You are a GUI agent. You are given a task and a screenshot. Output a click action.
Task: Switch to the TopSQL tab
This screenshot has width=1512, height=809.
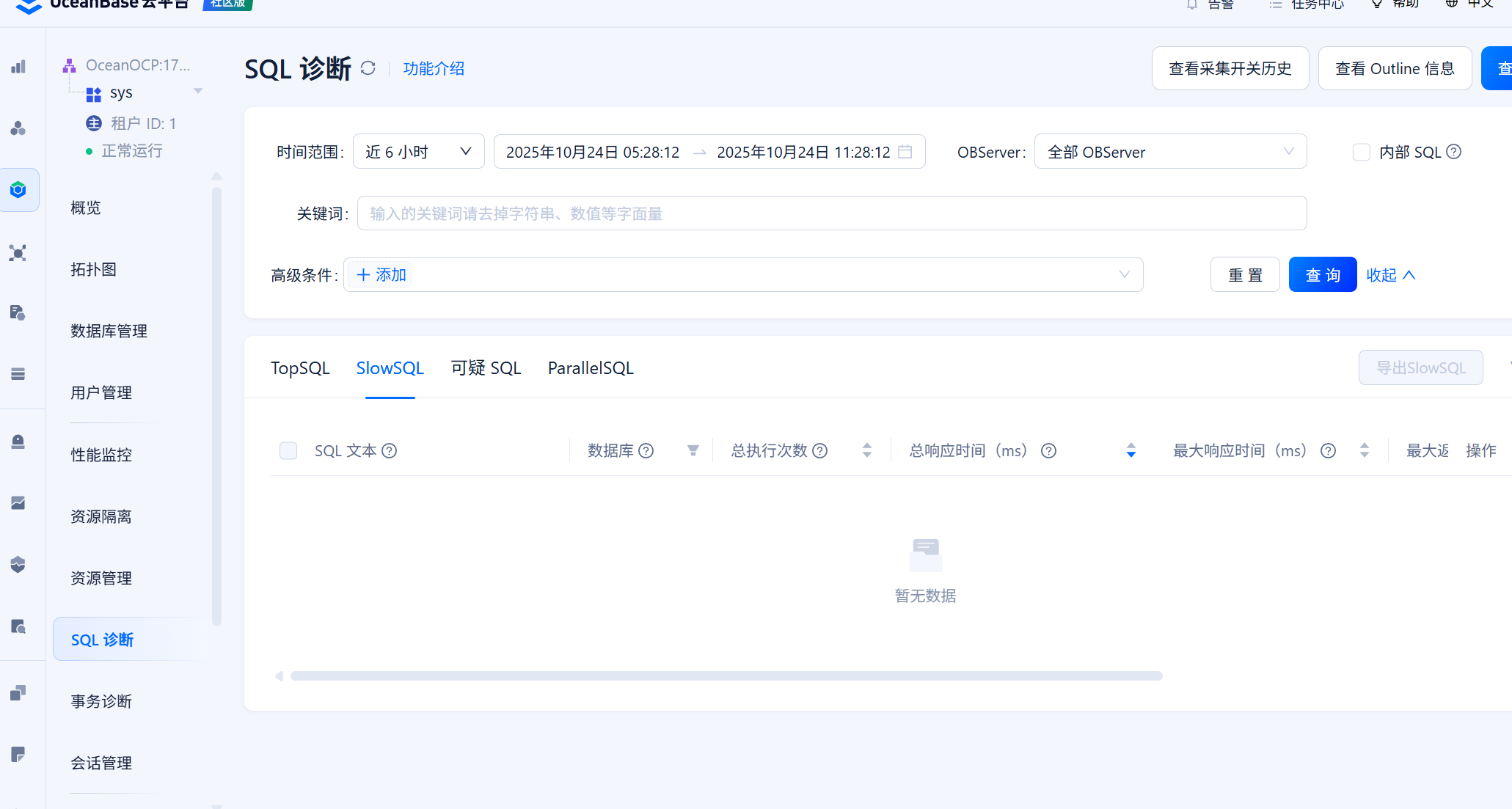point(300,368)
